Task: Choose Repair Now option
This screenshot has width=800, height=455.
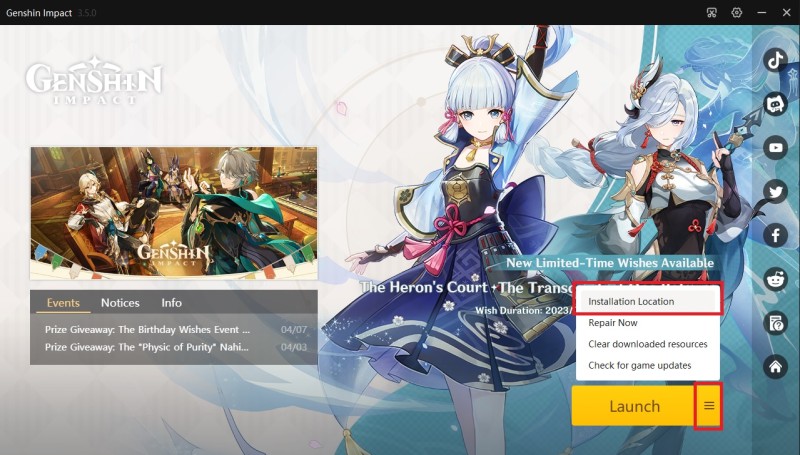Action: (613, 323)
